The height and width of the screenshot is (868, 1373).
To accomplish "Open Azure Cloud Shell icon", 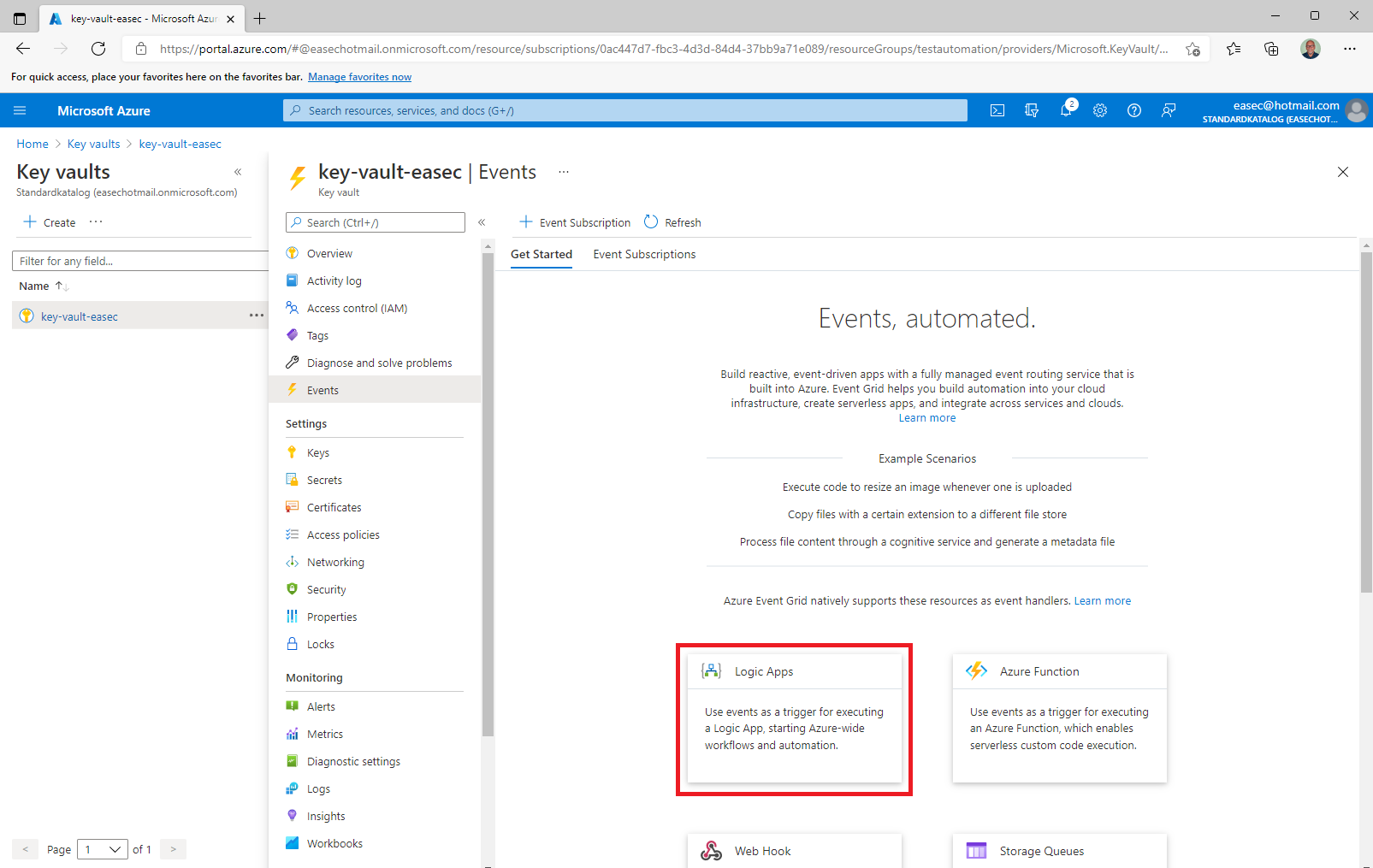I will [997, 110].
